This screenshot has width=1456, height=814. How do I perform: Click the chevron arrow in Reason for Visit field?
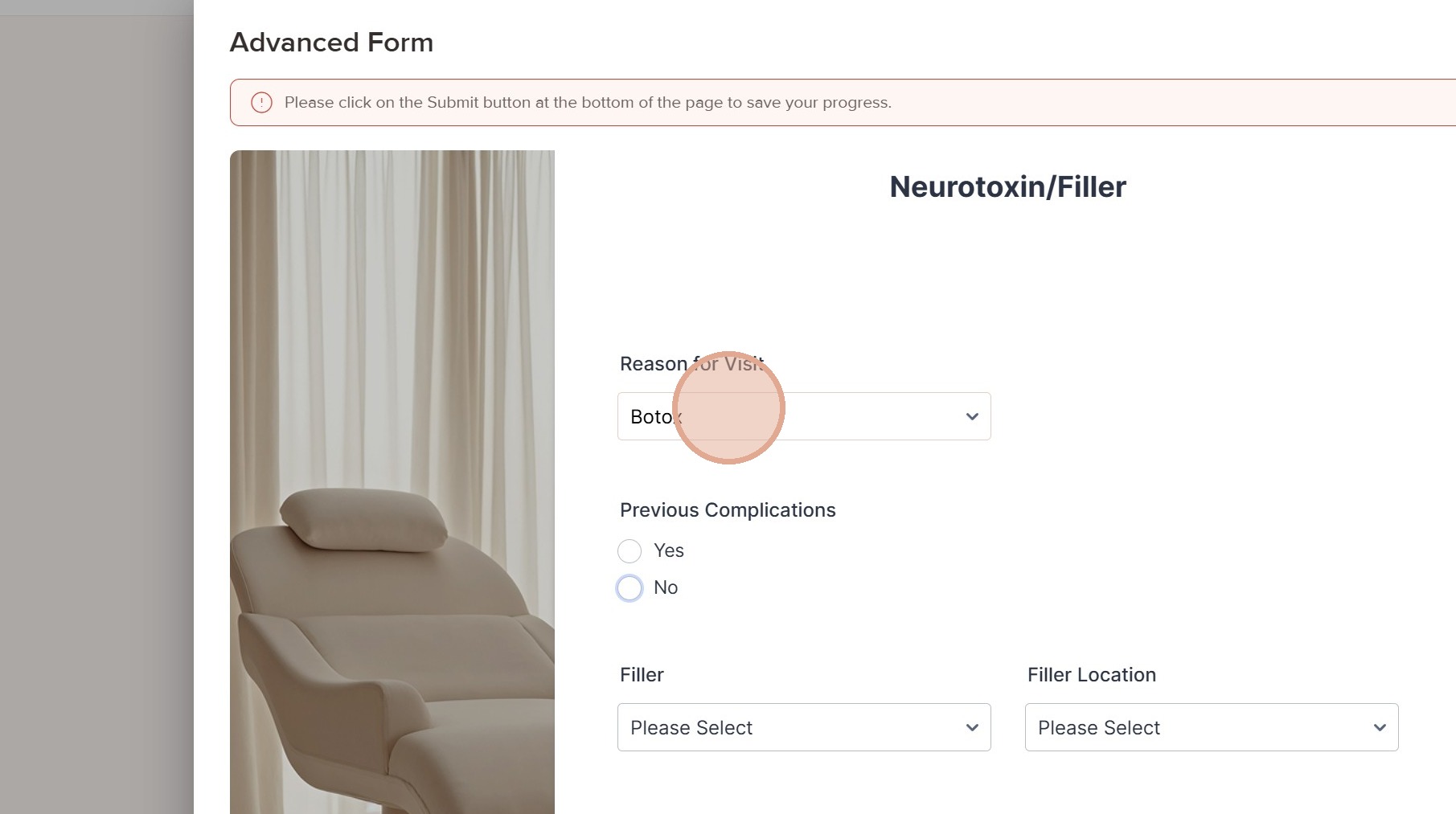(x=972, y=416)
